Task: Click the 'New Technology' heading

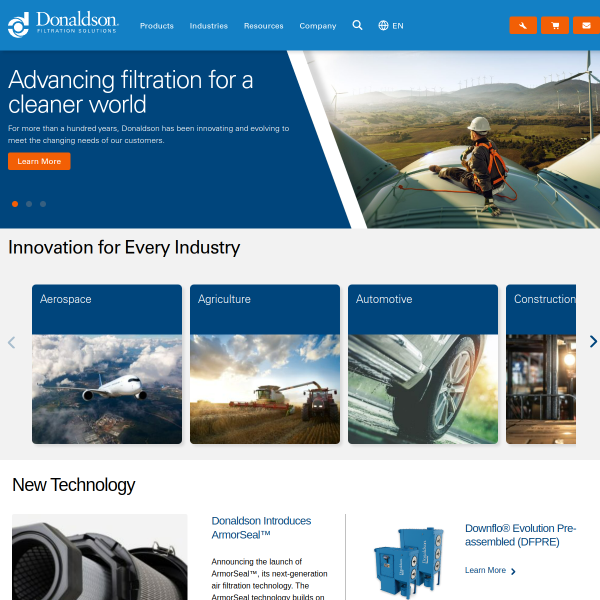Action: coord(73,485)
